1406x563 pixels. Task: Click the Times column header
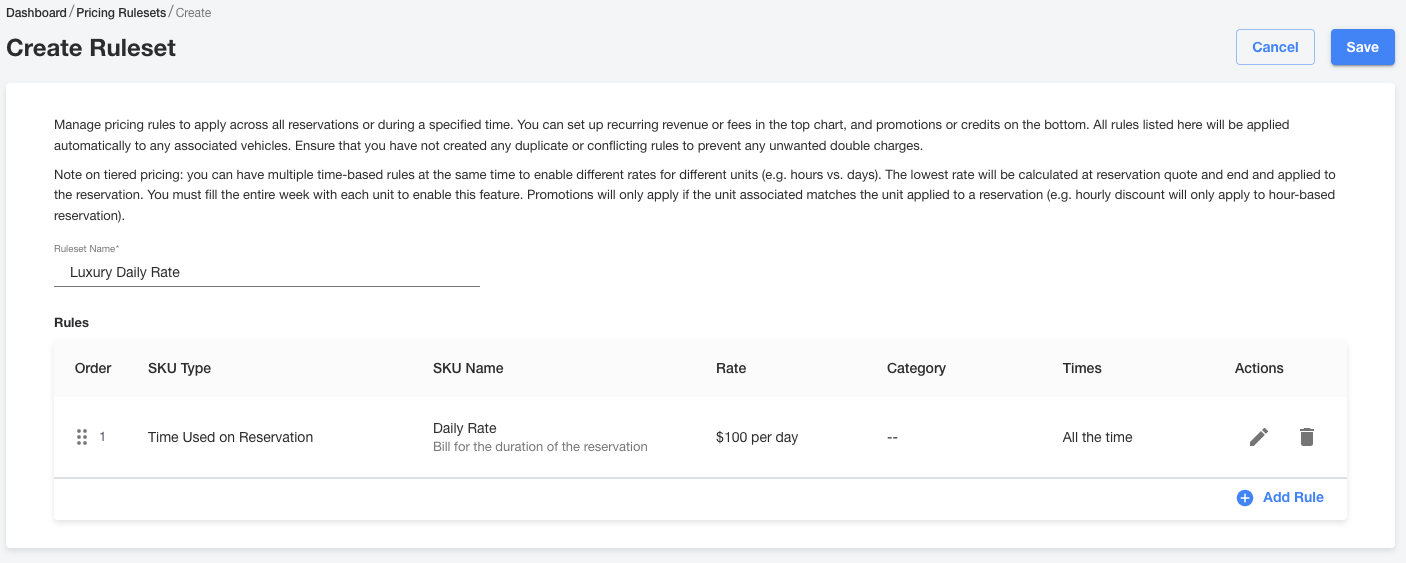(x=1082, y=368)
